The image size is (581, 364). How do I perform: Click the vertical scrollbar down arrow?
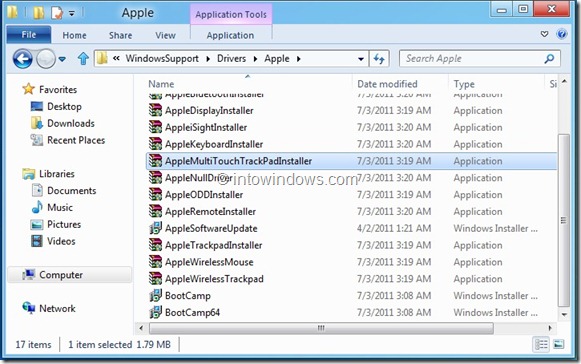pyautogui.click(x=564, y=315)
